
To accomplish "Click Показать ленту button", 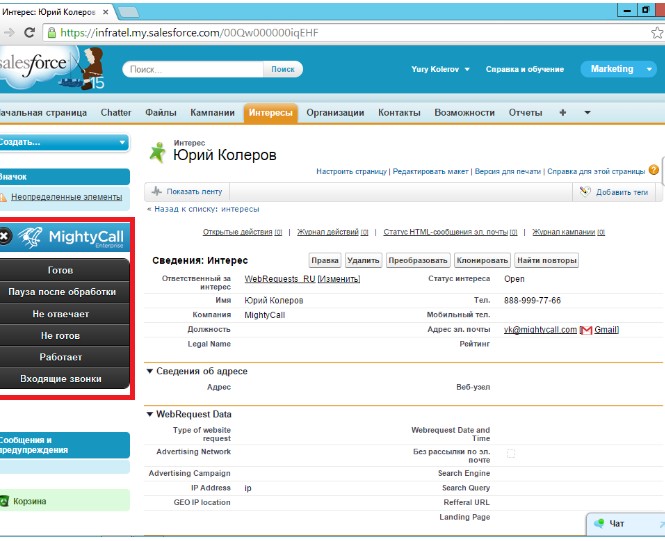I will [x=187, y=191].
